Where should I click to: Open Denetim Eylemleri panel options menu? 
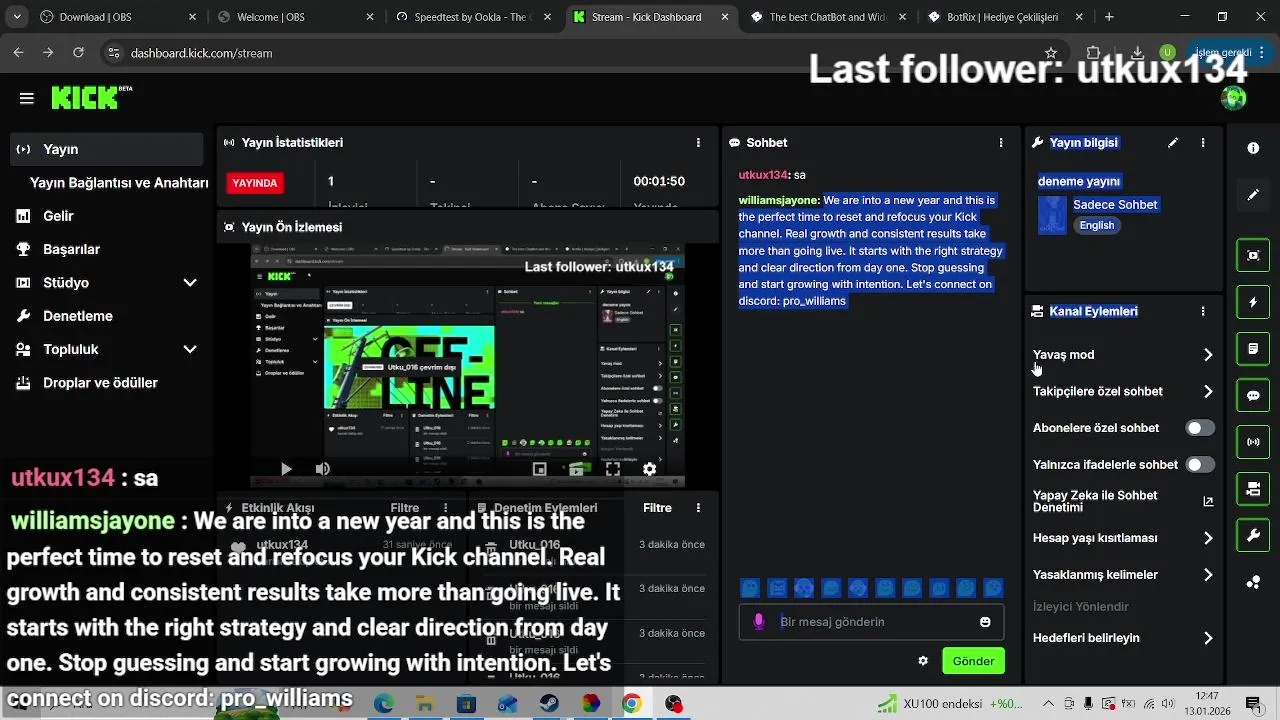click(698, 508)
